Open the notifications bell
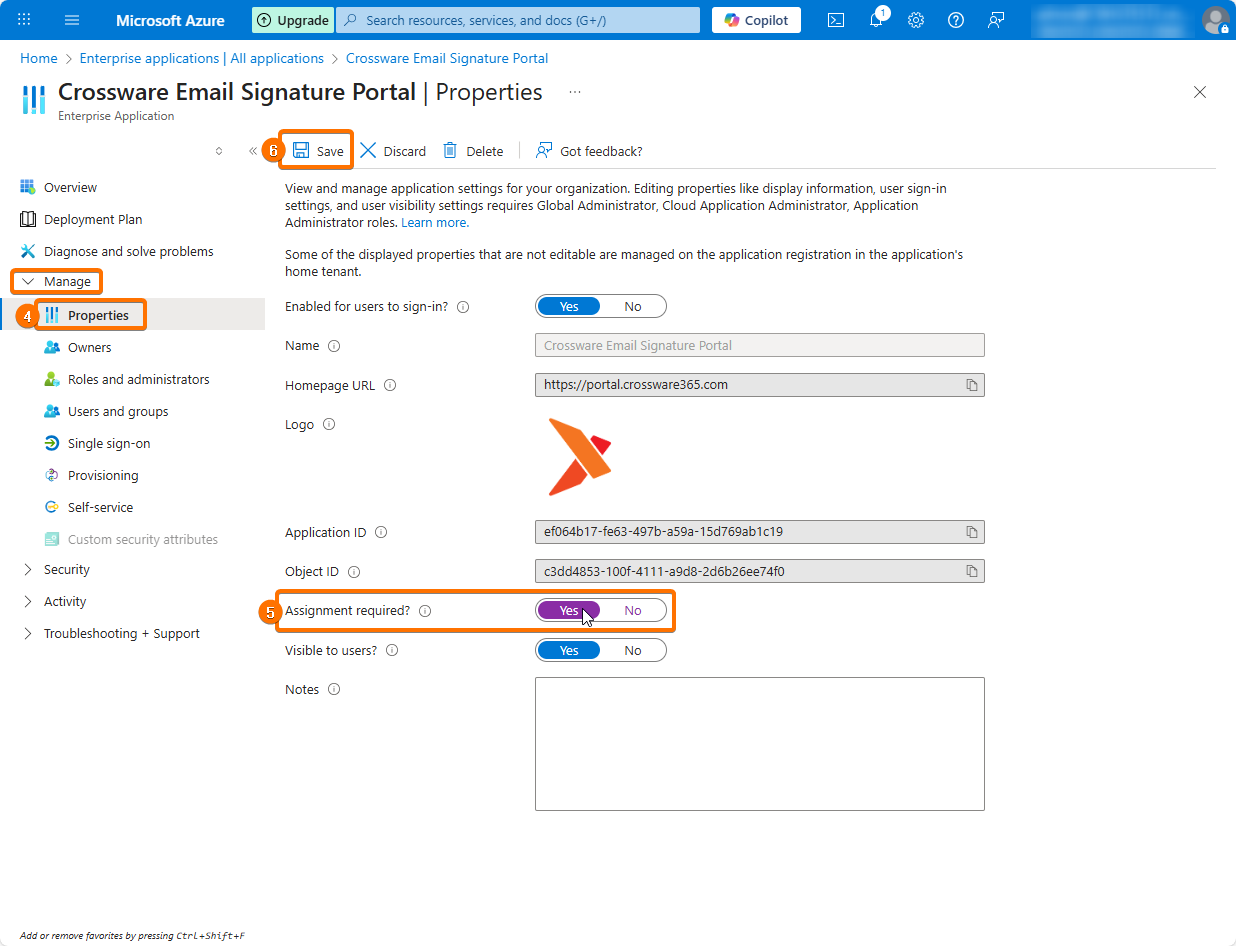Viewport: 1236px width, 946px height. click(876, 20)
